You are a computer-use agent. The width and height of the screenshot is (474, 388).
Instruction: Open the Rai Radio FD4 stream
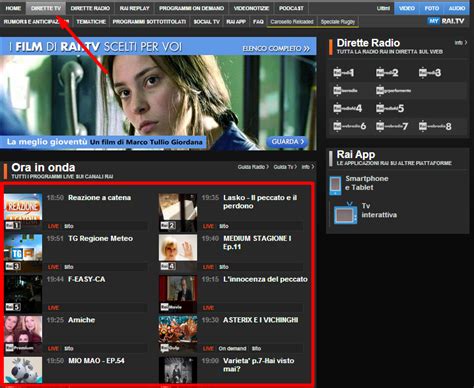[x=348, y=108]
